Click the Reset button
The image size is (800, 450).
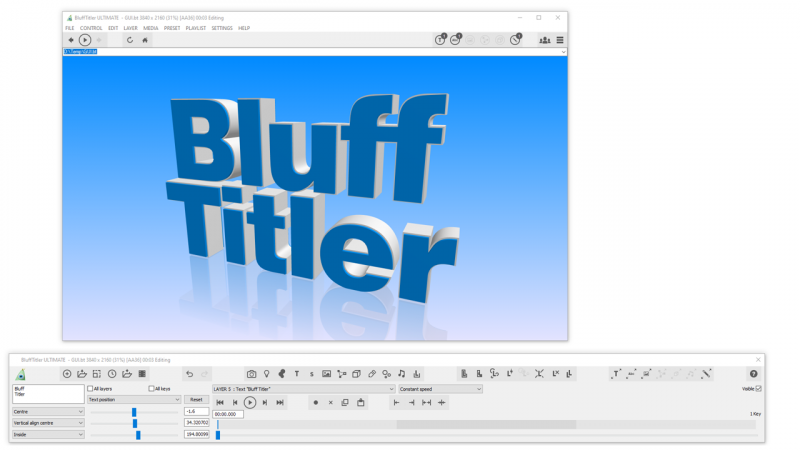[196, 399]
